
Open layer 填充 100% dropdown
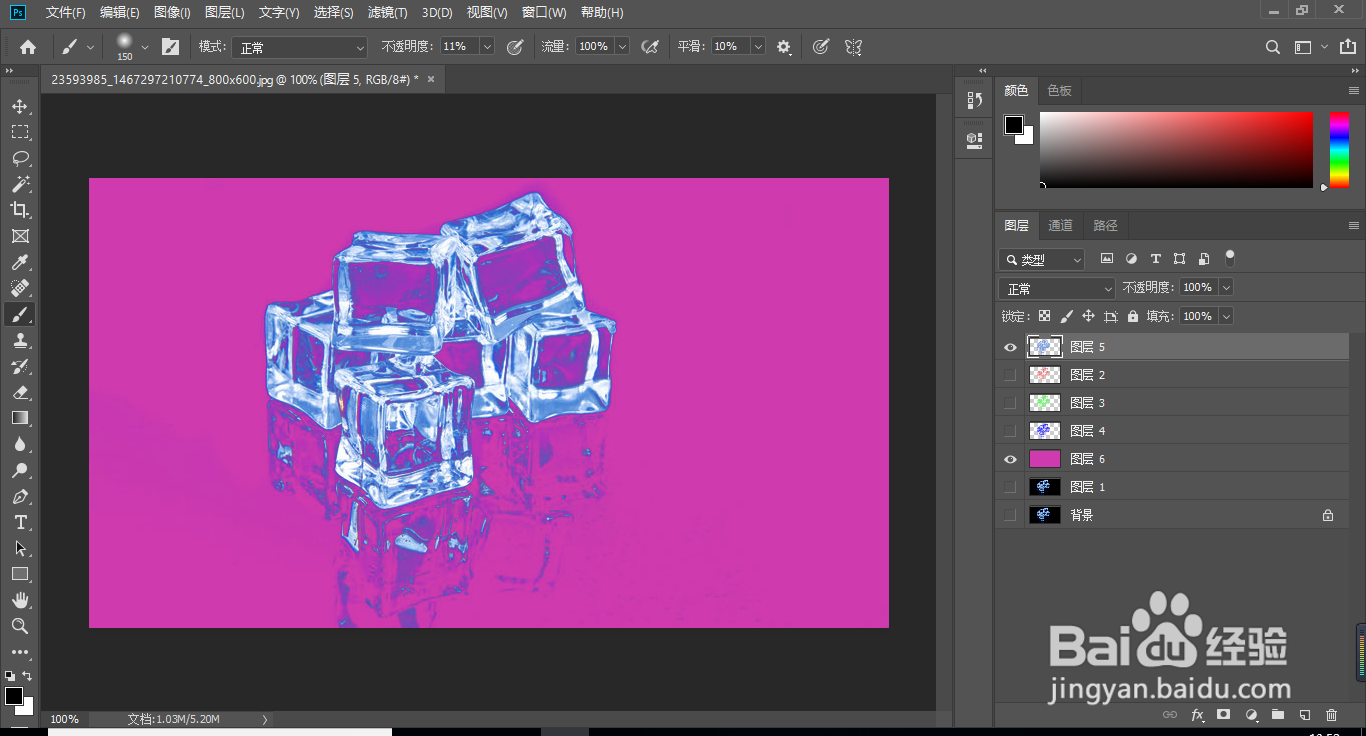pos(1226,316)
